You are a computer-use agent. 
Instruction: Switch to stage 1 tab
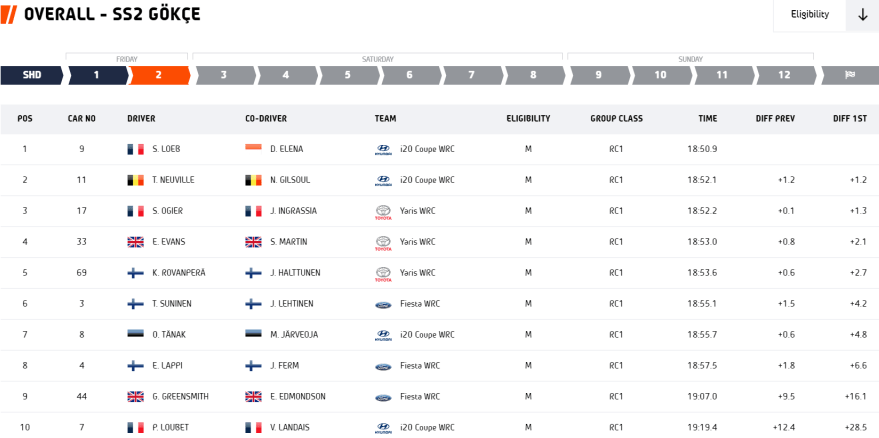click(96, 75)
